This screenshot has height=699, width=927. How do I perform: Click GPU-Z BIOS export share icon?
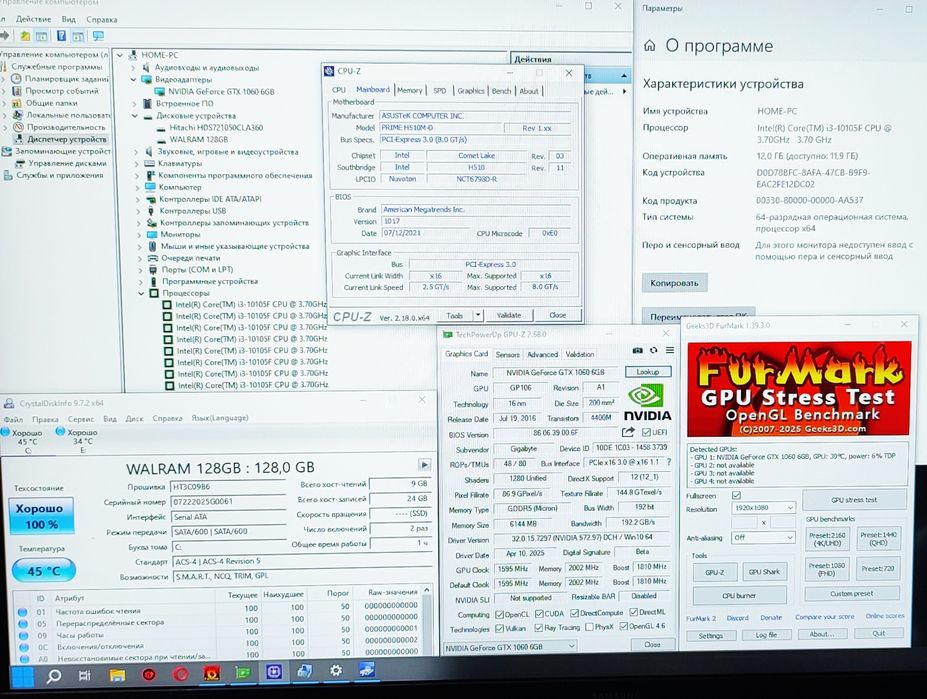coord(628,432)
